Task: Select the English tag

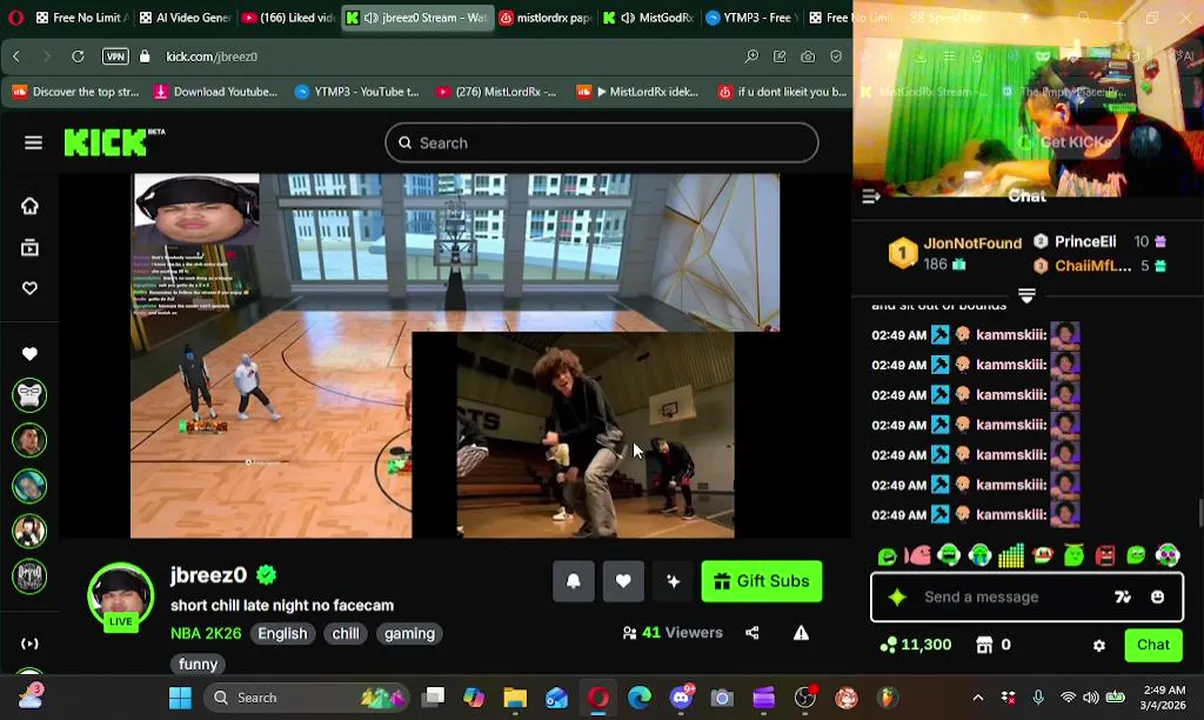Action: click(x=282, y=633)
